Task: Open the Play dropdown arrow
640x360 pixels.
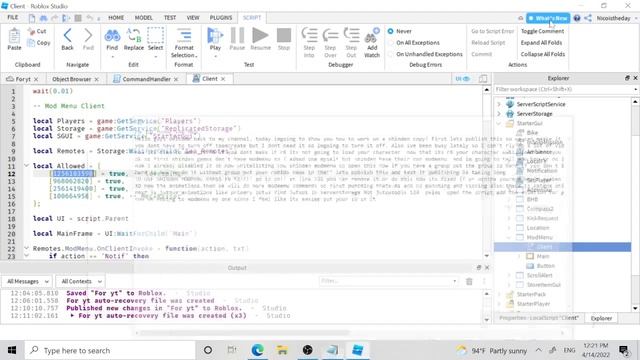Action: click(215, 56)
